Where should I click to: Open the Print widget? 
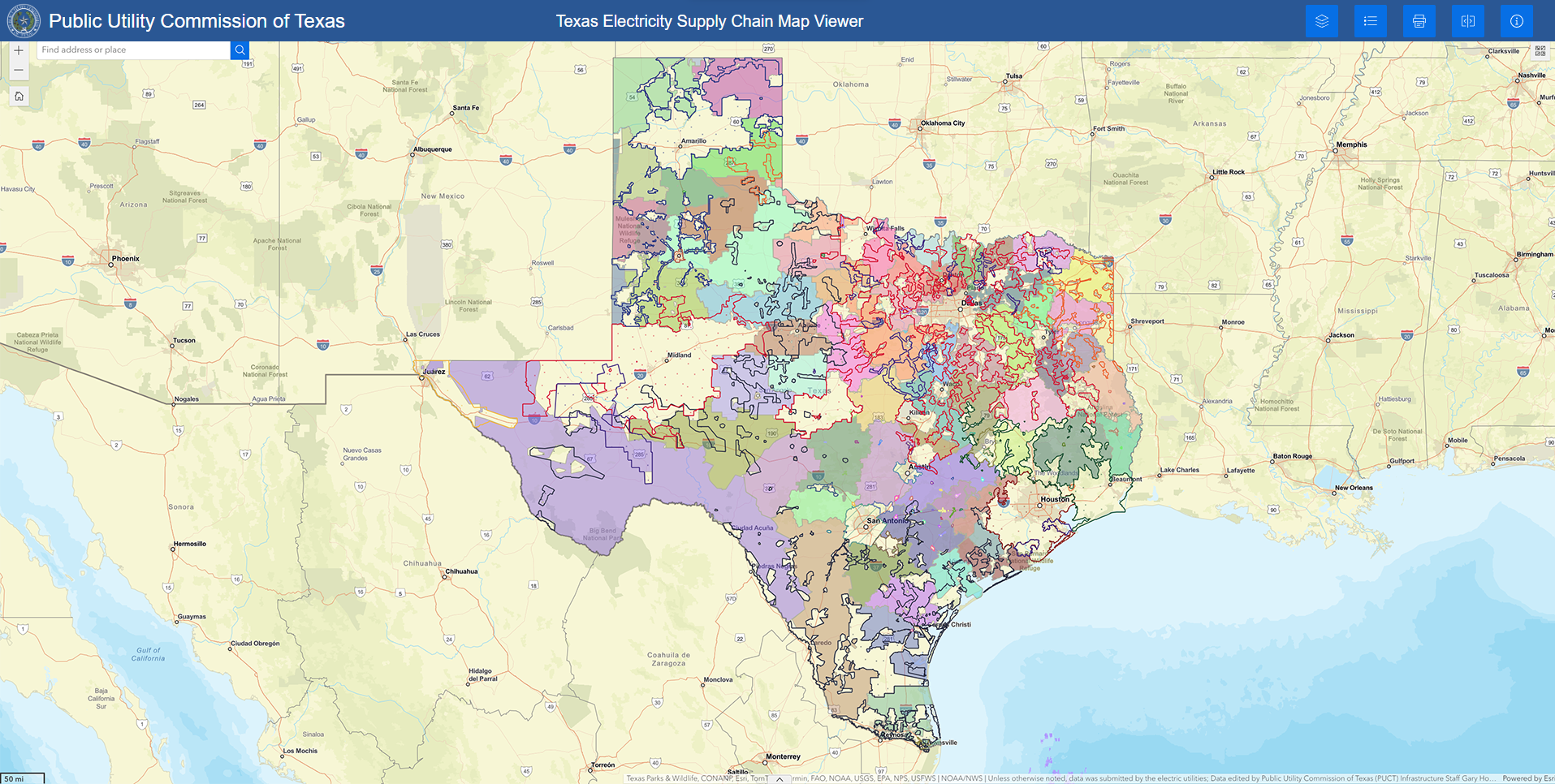tap(1419, 21)
